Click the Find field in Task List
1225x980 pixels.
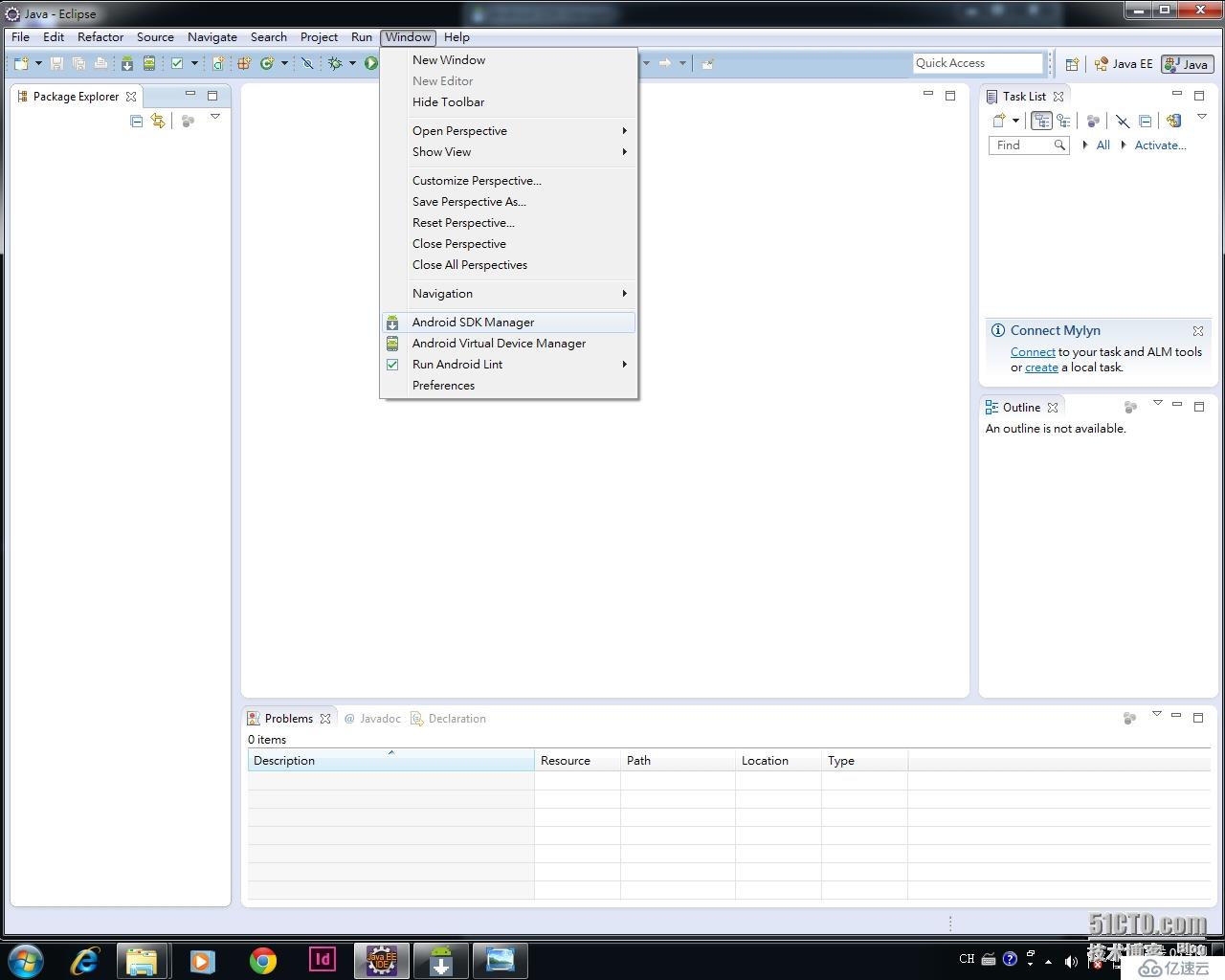click(x=1028, y=145)
